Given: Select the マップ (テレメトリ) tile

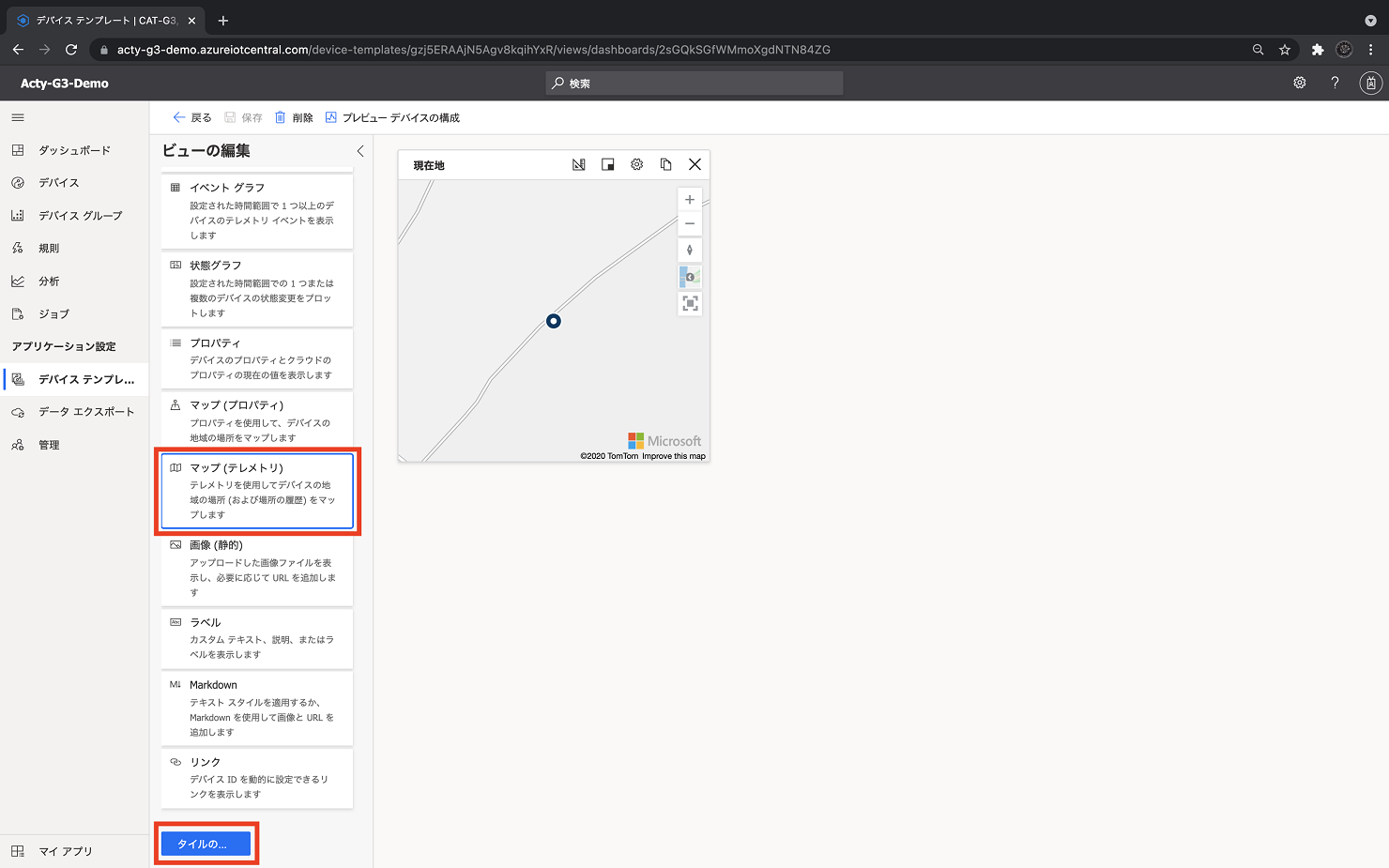Looking at the screenshot, I should click(x=257, y=491).
